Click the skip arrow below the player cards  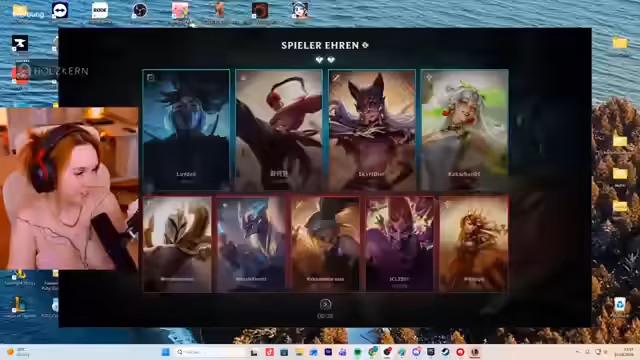click(325, 304)
